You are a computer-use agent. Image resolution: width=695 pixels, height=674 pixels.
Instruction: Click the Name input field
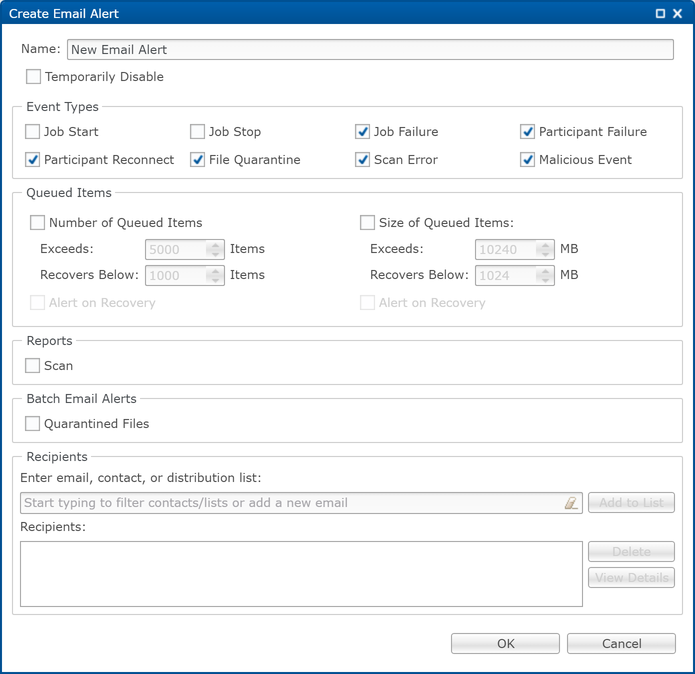[x=370, y=50]
